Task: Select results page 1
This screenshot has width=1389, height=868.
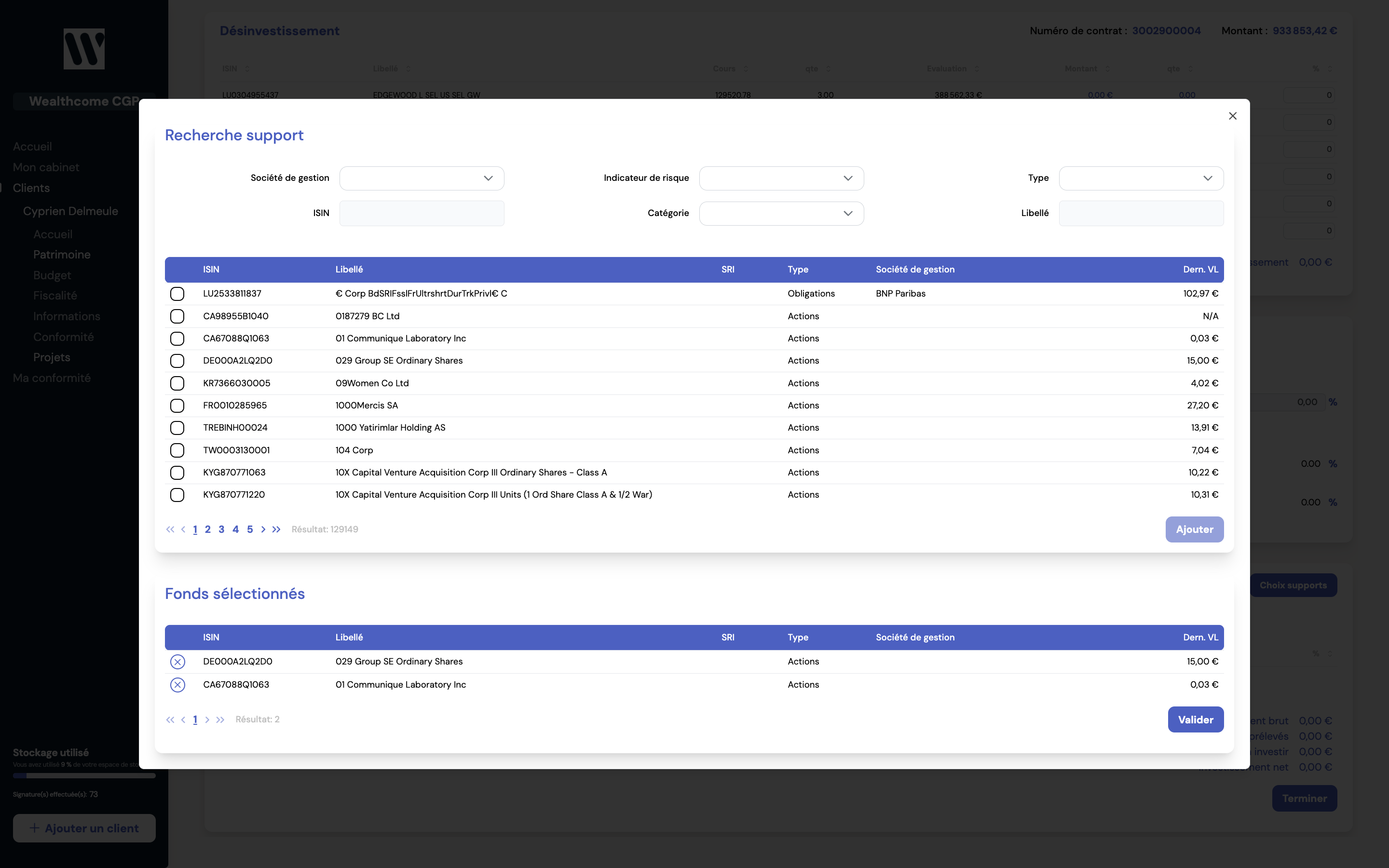Action: coord(195,529)
